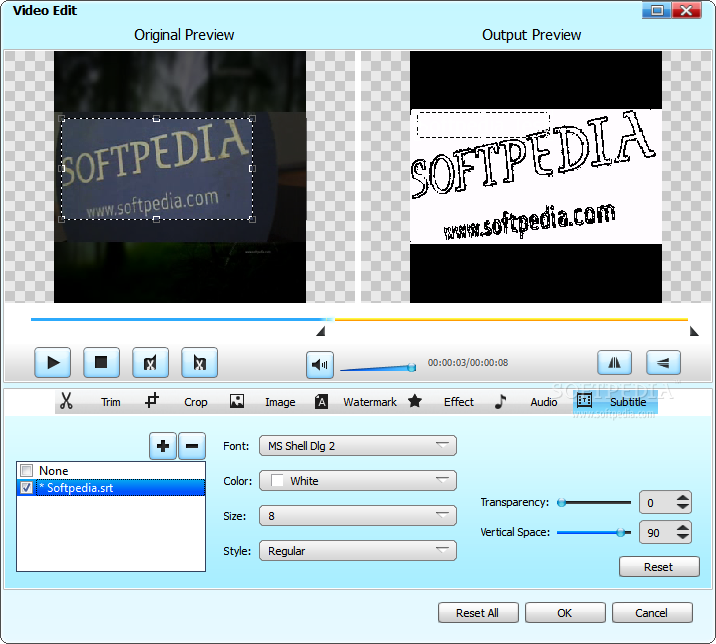Click the volume slider handle

411,367
